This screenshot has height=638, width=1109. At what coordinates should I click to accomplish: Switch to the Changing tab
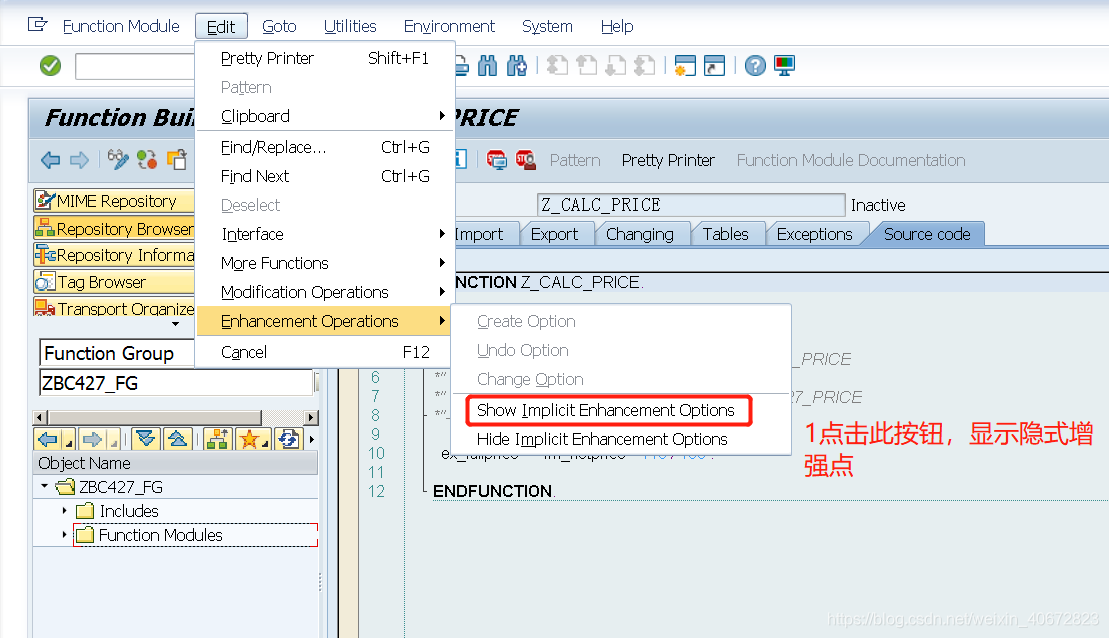click(x=640, y=234)
